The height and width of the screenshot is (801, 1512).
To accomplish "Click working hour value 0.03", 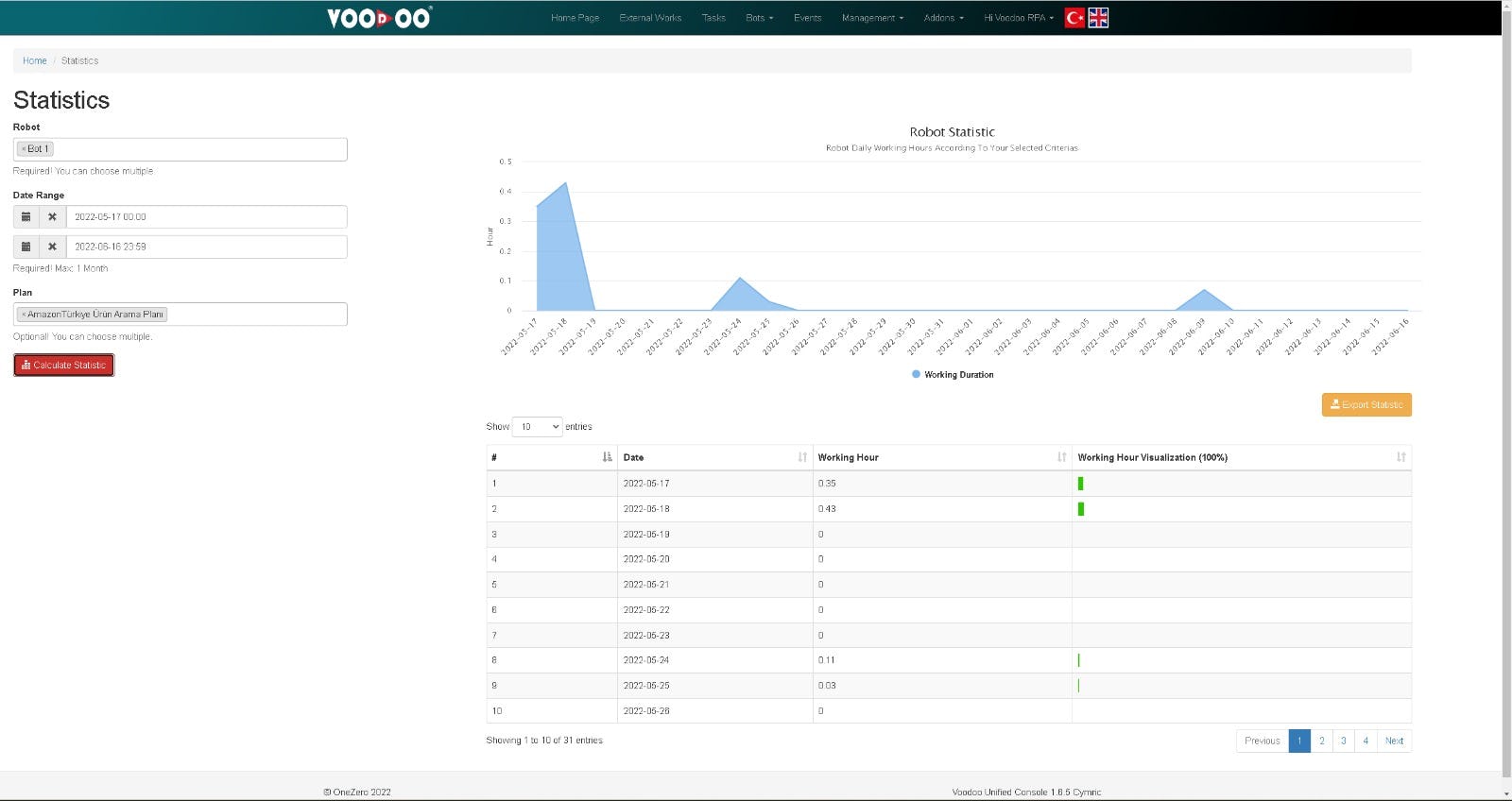I will point(827,686).
